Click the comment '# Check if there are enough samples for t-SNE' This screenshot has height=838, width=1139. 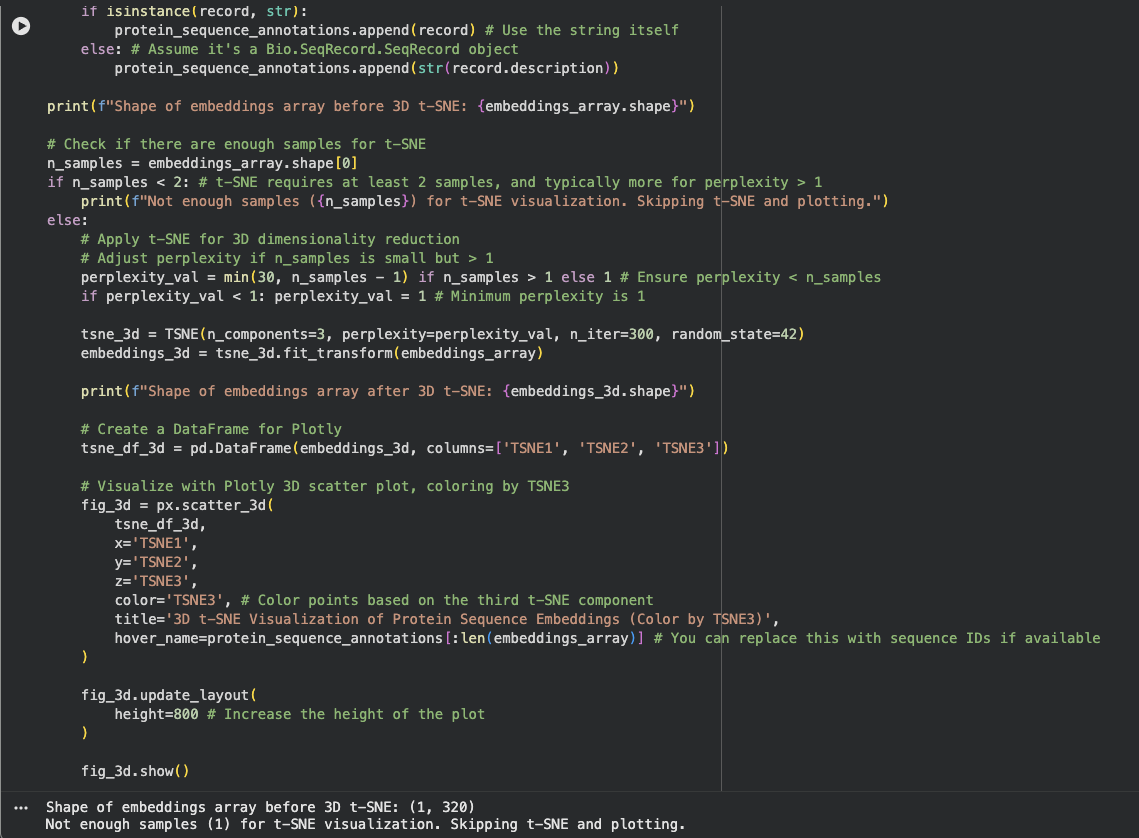click(236, 145)
